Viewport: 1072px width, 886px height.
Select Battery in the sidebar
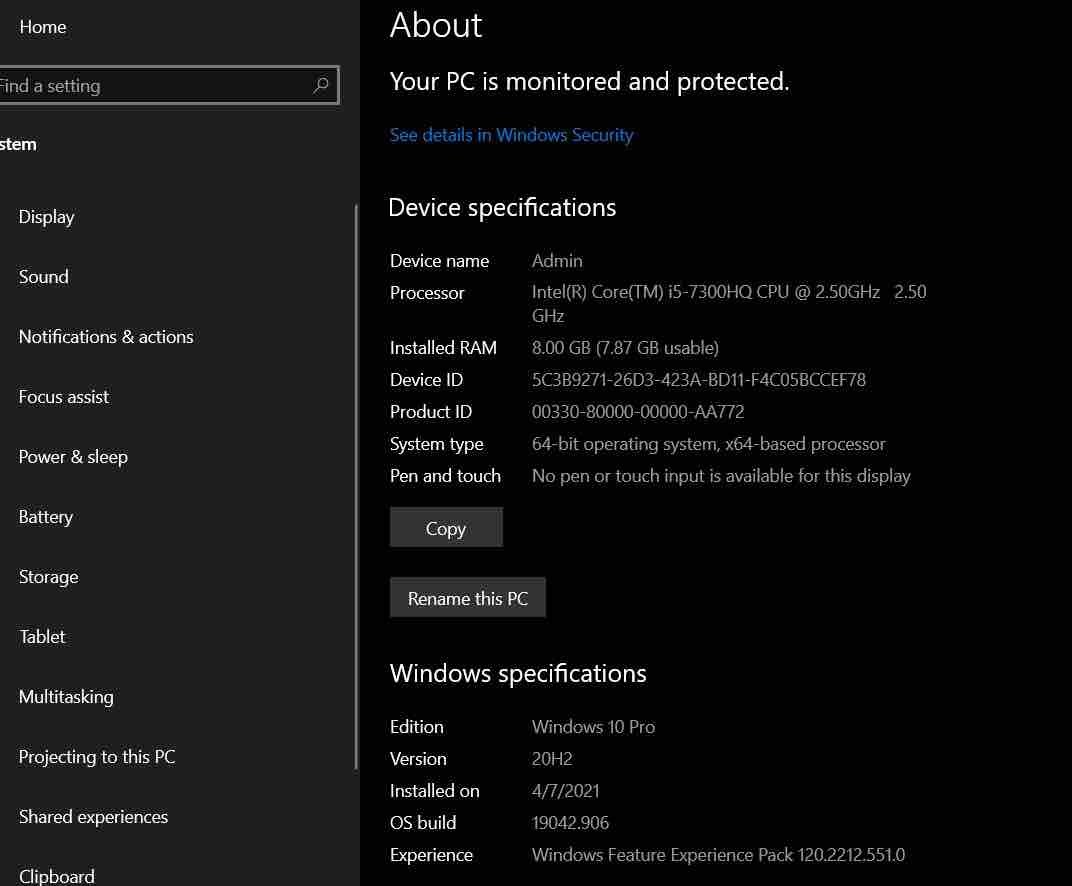46,517
